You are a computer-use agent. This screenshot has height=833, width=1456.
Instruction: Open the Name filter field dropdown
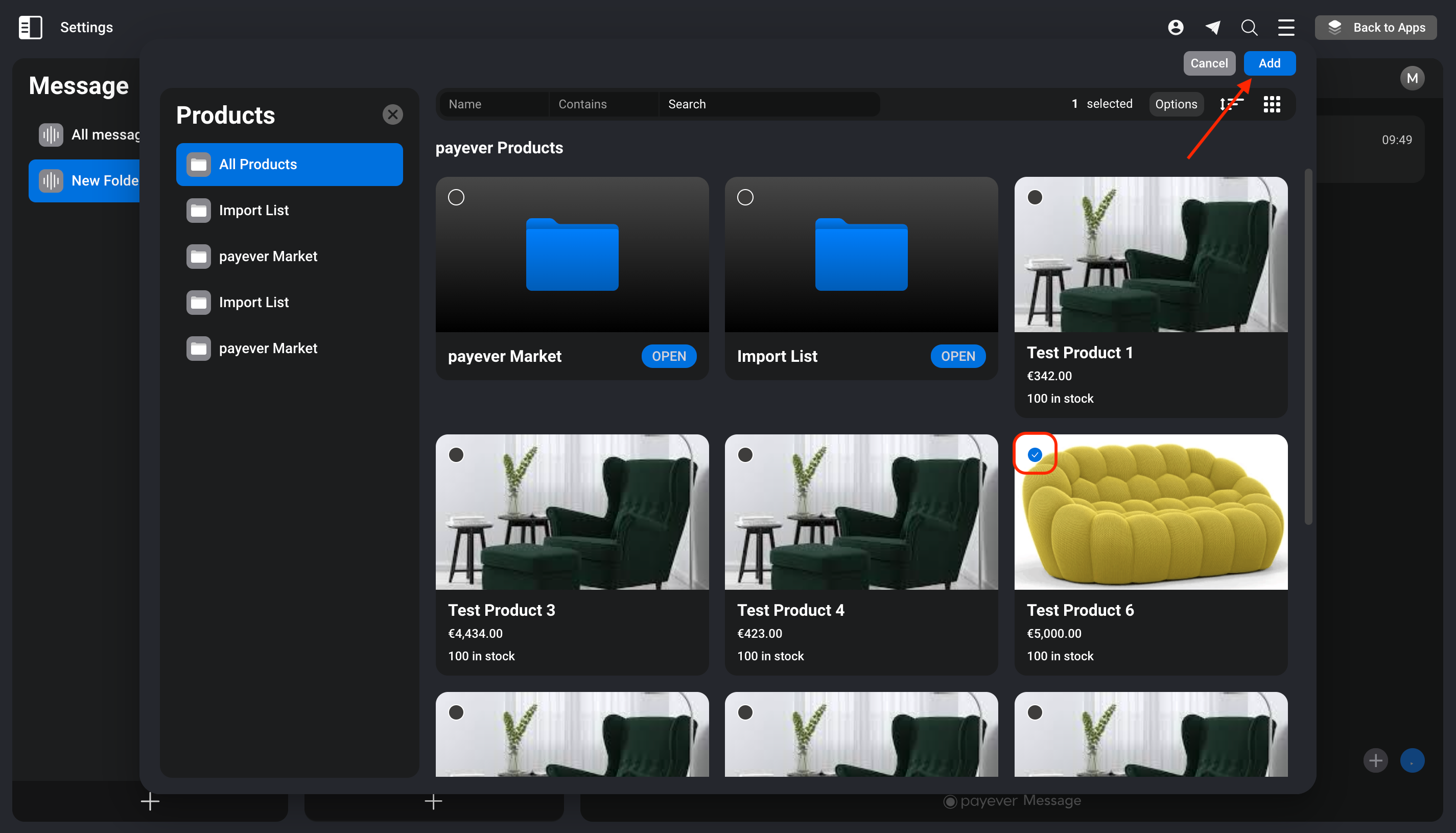pyautogui.click(x=494, y=104)
